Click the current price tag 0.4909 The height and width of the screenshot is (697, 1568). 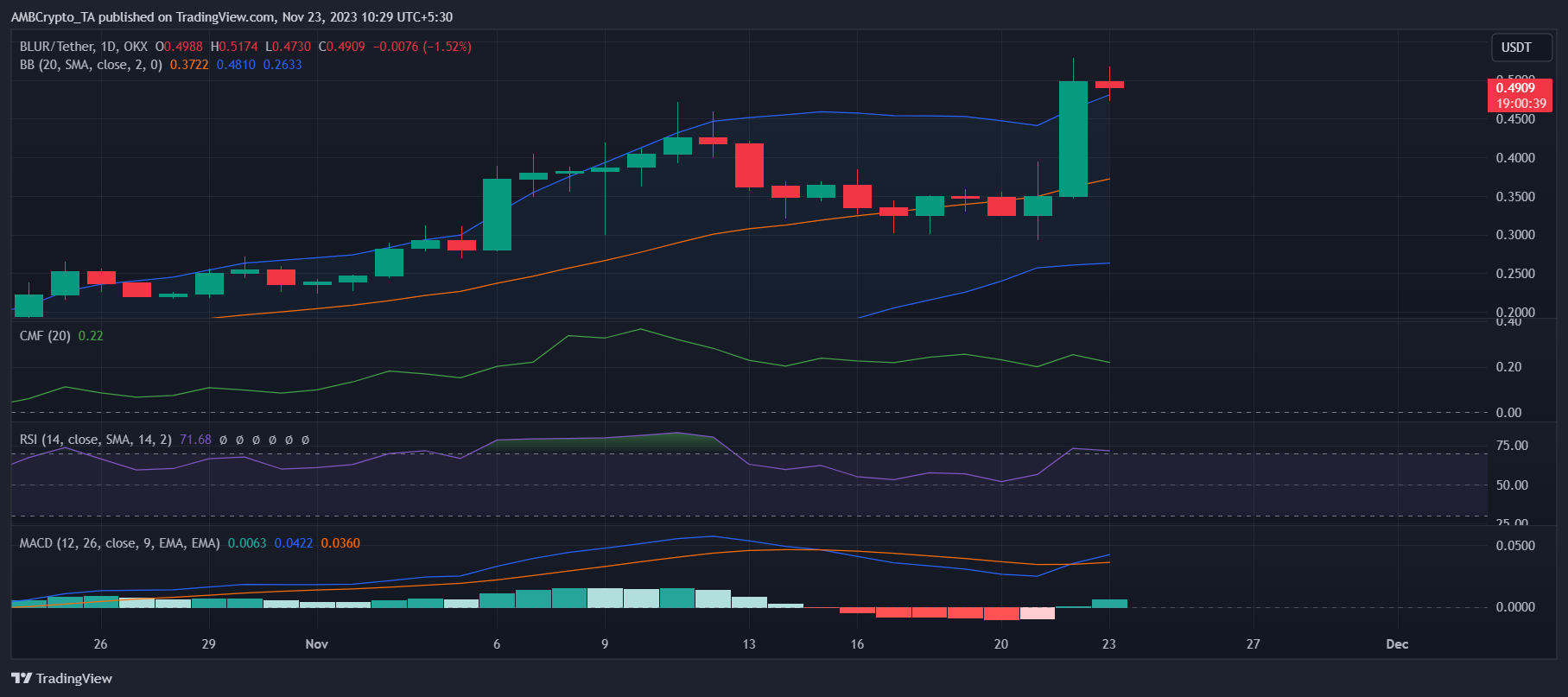(1516, 87)
